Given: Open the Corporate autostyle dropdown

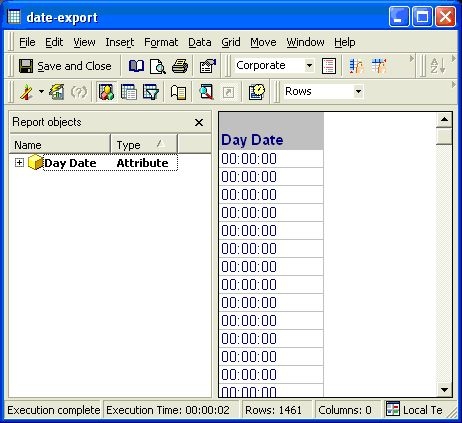Looking at the screenshot, I should pos(309,65).
